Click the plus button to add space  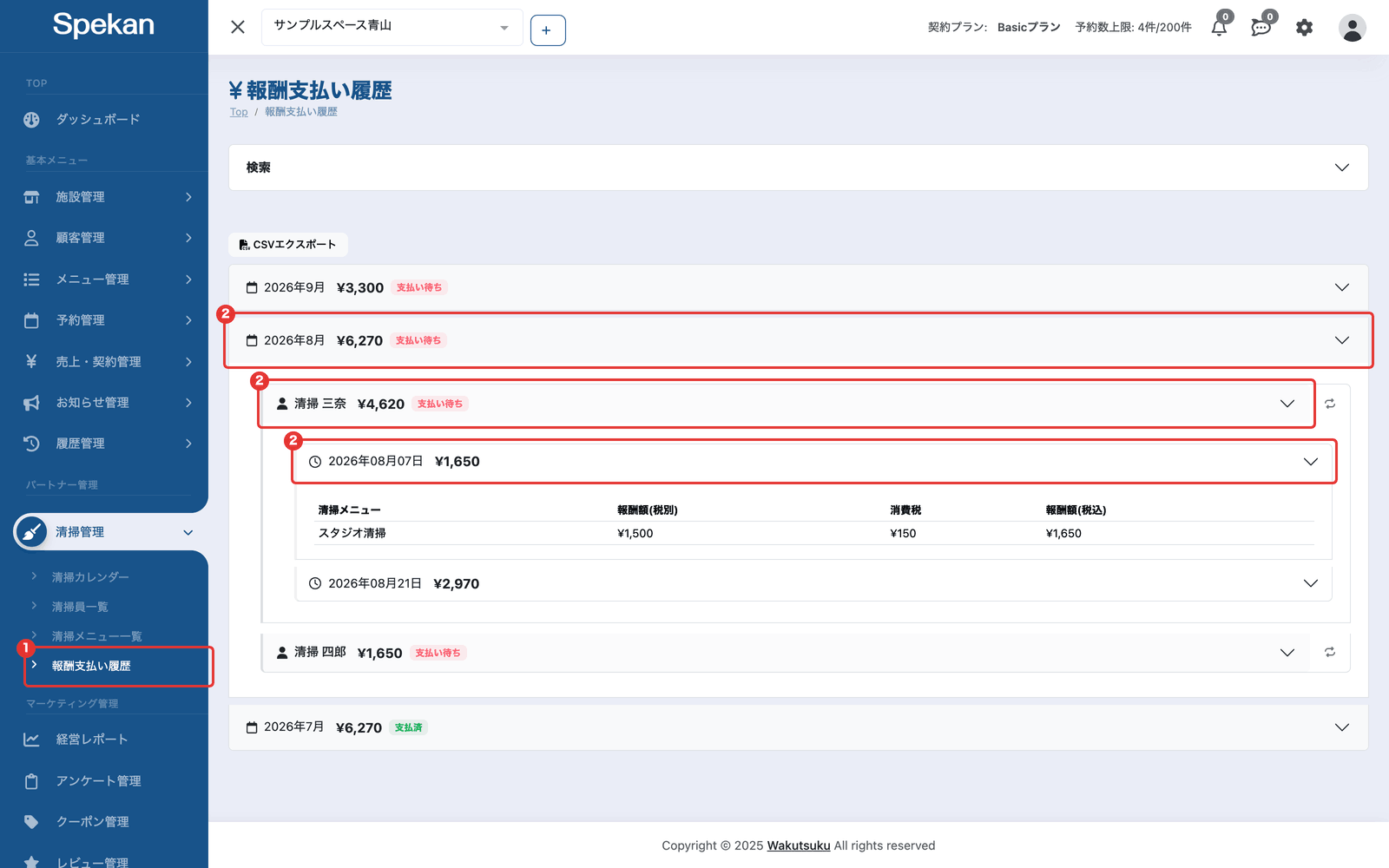(548, 30)
